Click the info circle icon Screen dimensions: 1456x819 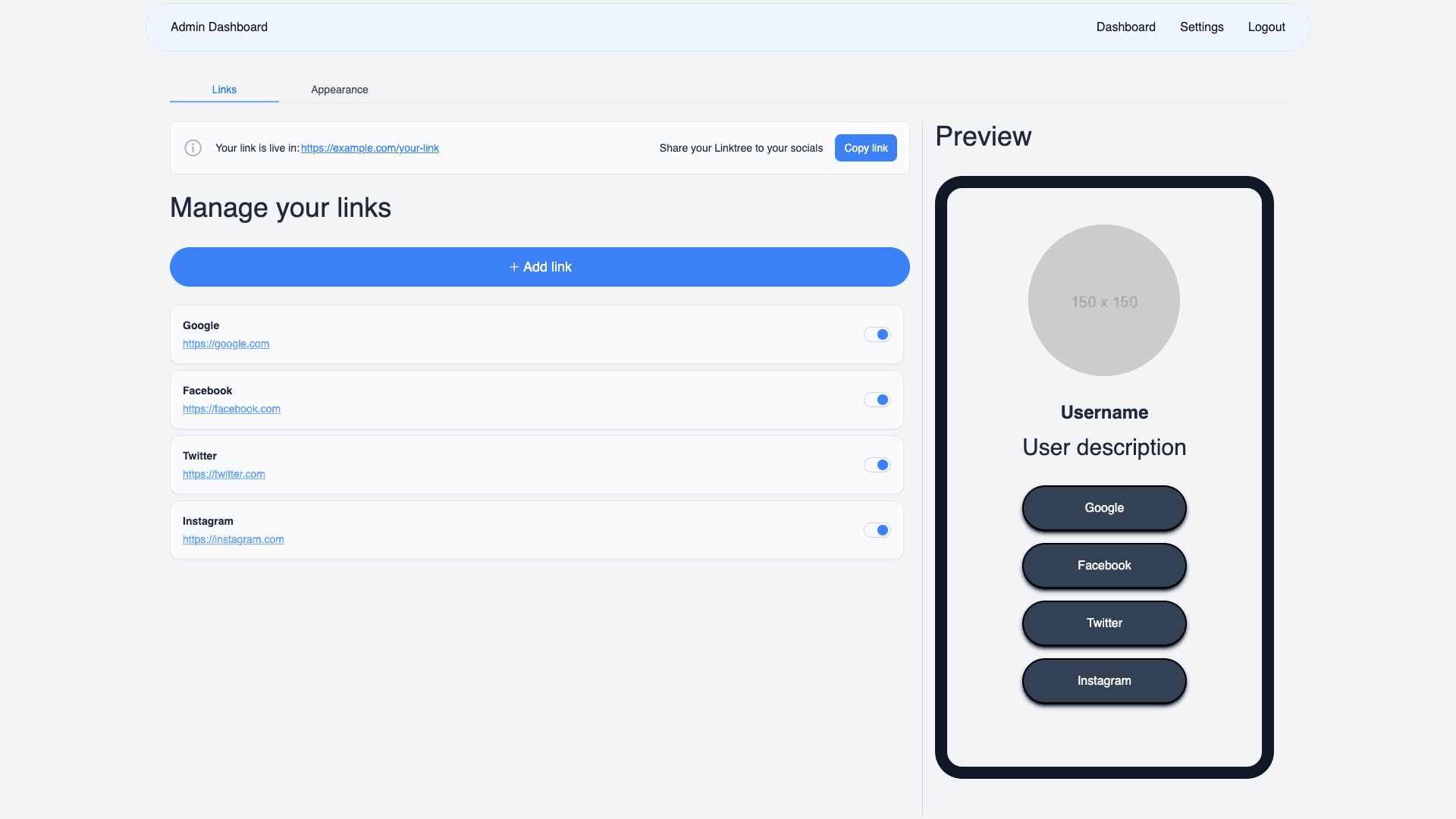pyautogui.click(x=193, y=148)
